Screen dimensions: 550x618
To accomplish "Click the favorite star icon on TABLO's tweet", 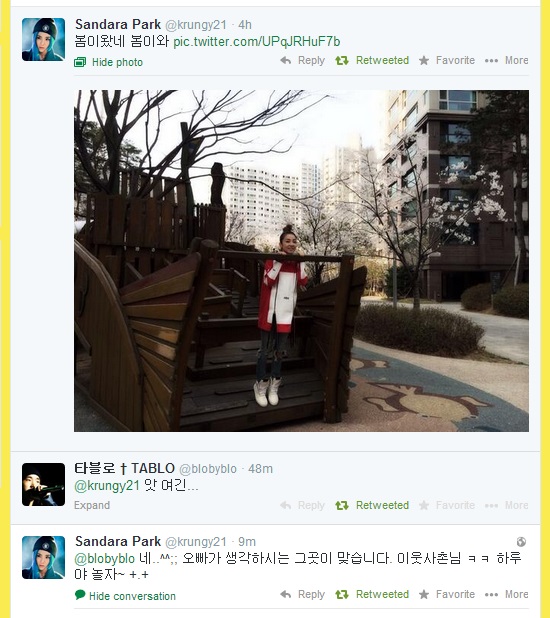I will pyautogui.click(x=424, y=505).
